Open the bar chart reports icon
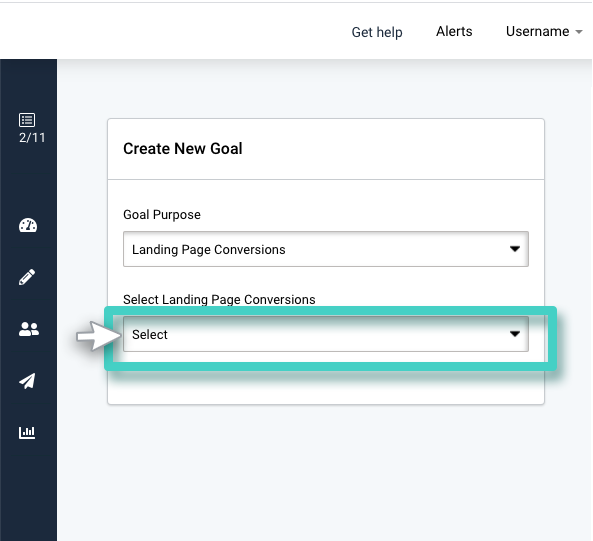593x541 pixels. point(27,432)
